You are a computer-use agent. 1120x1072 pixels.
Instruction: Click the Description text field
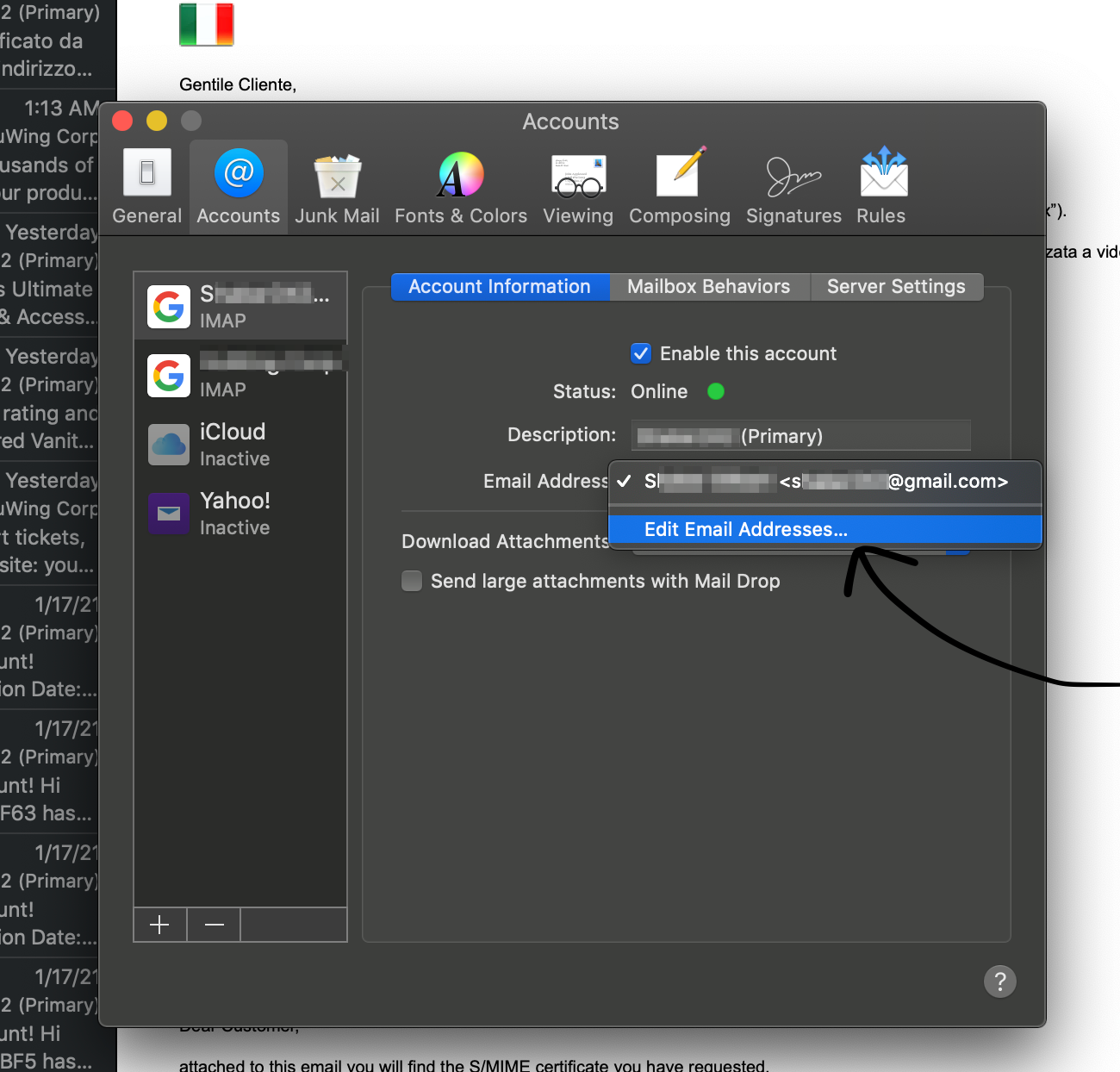tap(801, 436)
